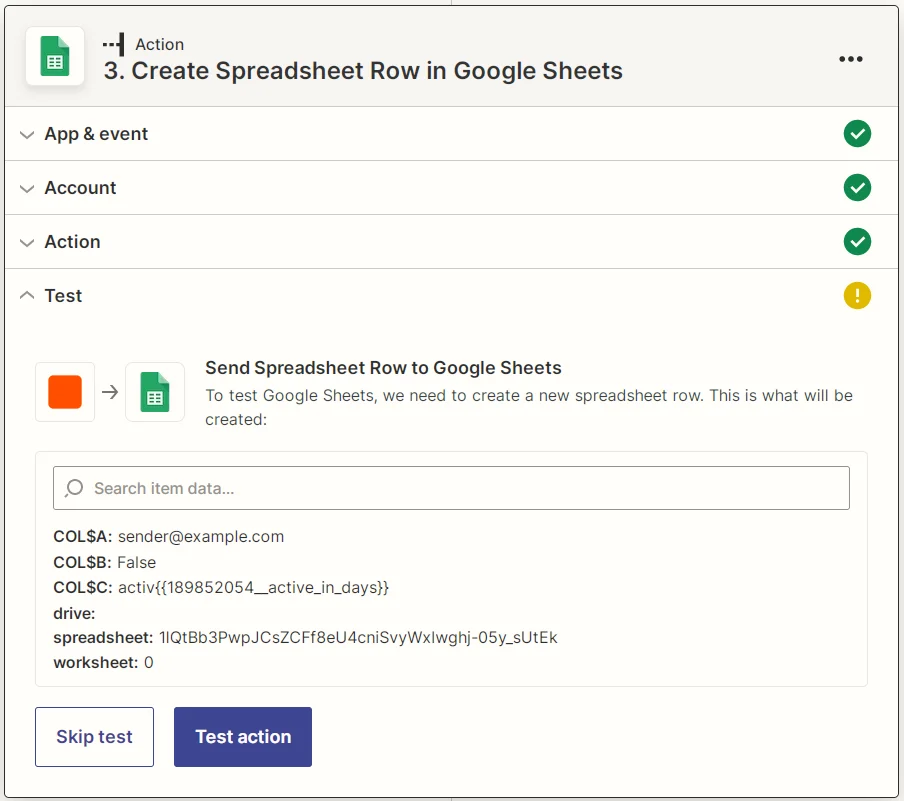Click the Google Sheets icon in the test preview
The width and height of the screenshot is (904, 801).
tap(154, 392)
